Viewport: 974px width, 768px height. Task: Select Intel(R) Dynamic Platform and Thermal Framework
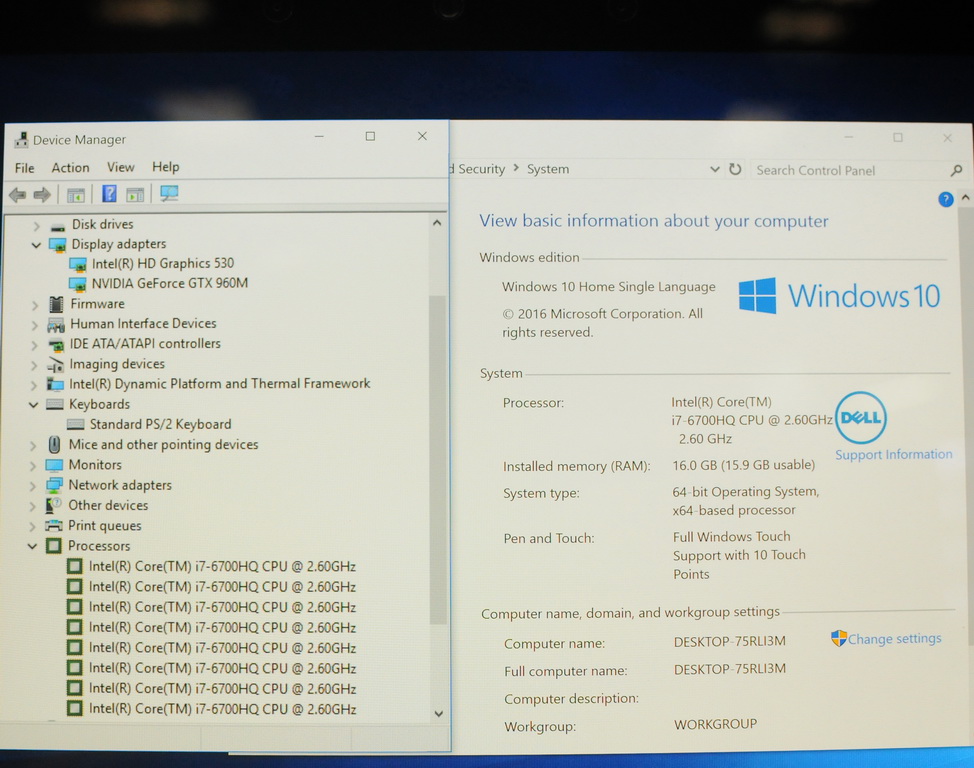(219, 384)
